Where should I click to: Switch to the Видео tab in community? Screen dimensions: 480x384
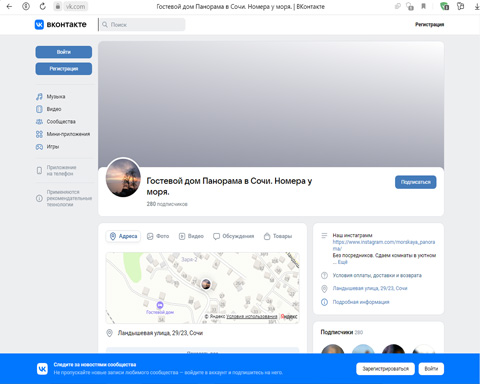191,236
